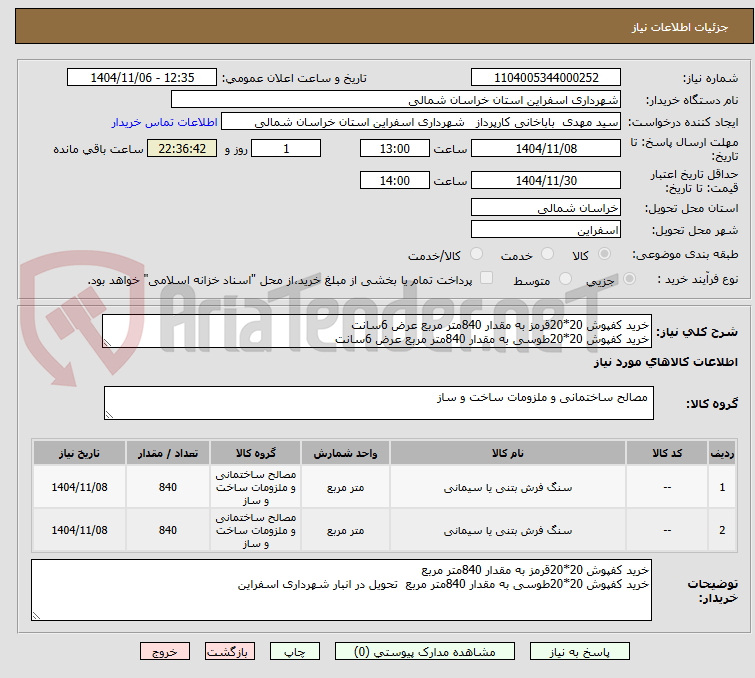Image resolution: width=755 pixels, height=678 pixels.
Task: Click the remaining days field showing 1
Action: coord(286,148)
